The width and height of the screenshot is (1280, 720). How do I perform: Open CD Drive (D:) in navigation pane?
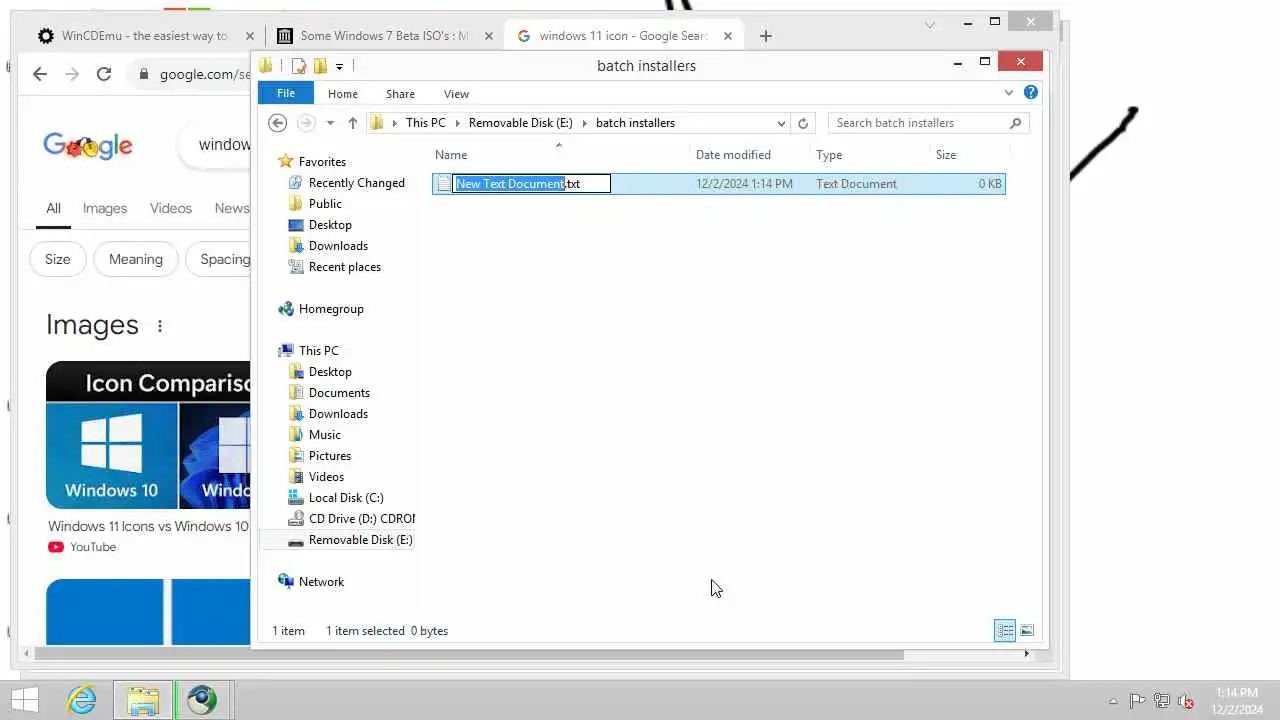point(361,519)
